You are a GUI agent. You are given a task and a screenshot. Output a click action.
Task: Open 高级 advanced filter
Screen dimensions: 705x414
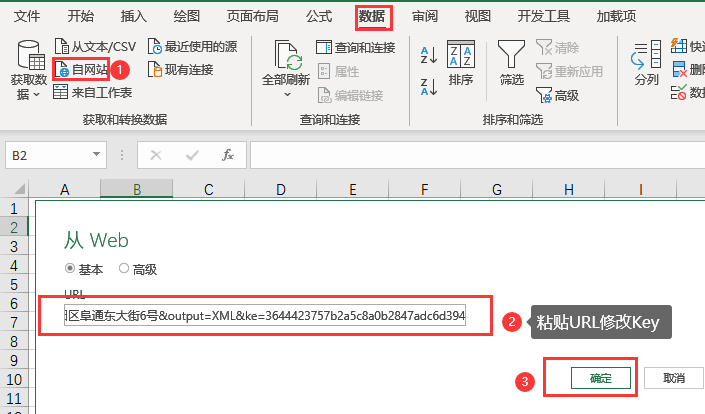[558, 95]
